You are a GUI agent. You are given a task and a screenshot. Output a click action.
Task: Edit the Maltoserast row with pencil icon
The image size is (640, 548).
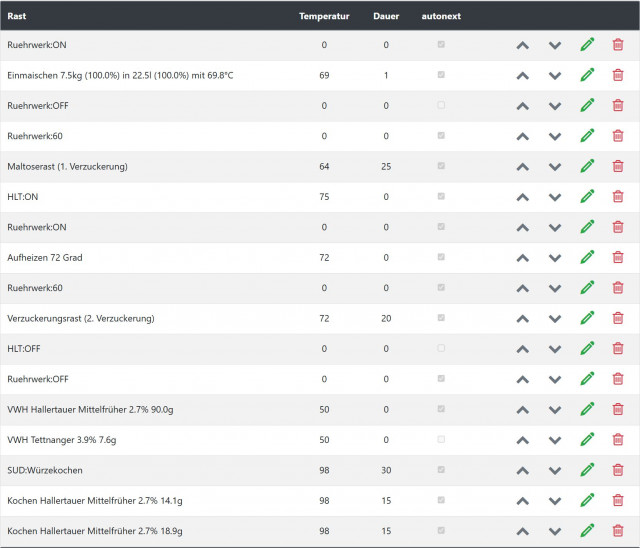point(587,166)
